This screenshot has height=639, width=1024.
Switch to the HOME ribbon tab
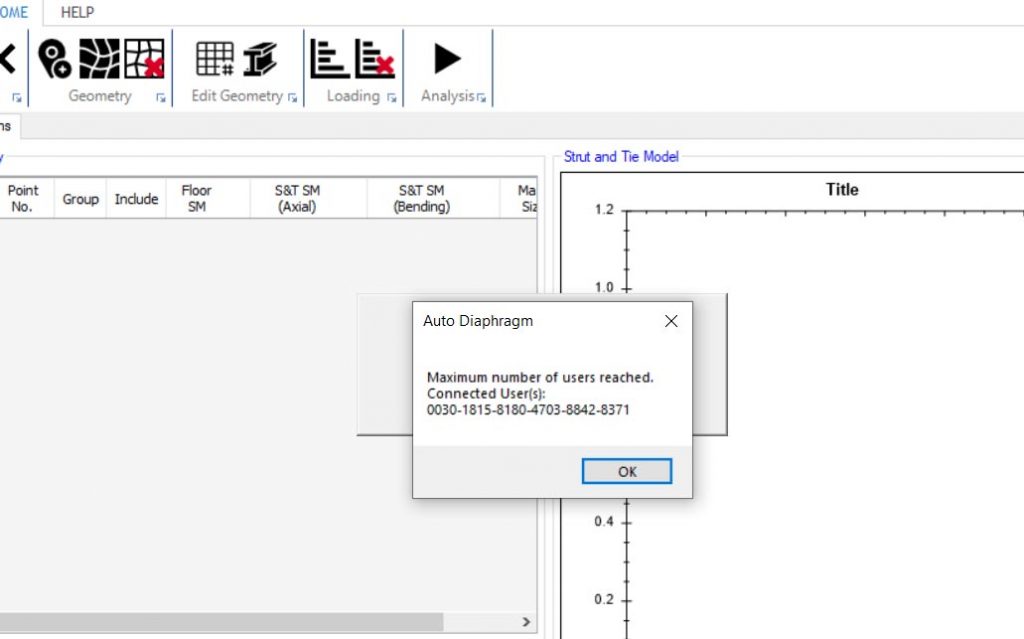coord(14,12)
